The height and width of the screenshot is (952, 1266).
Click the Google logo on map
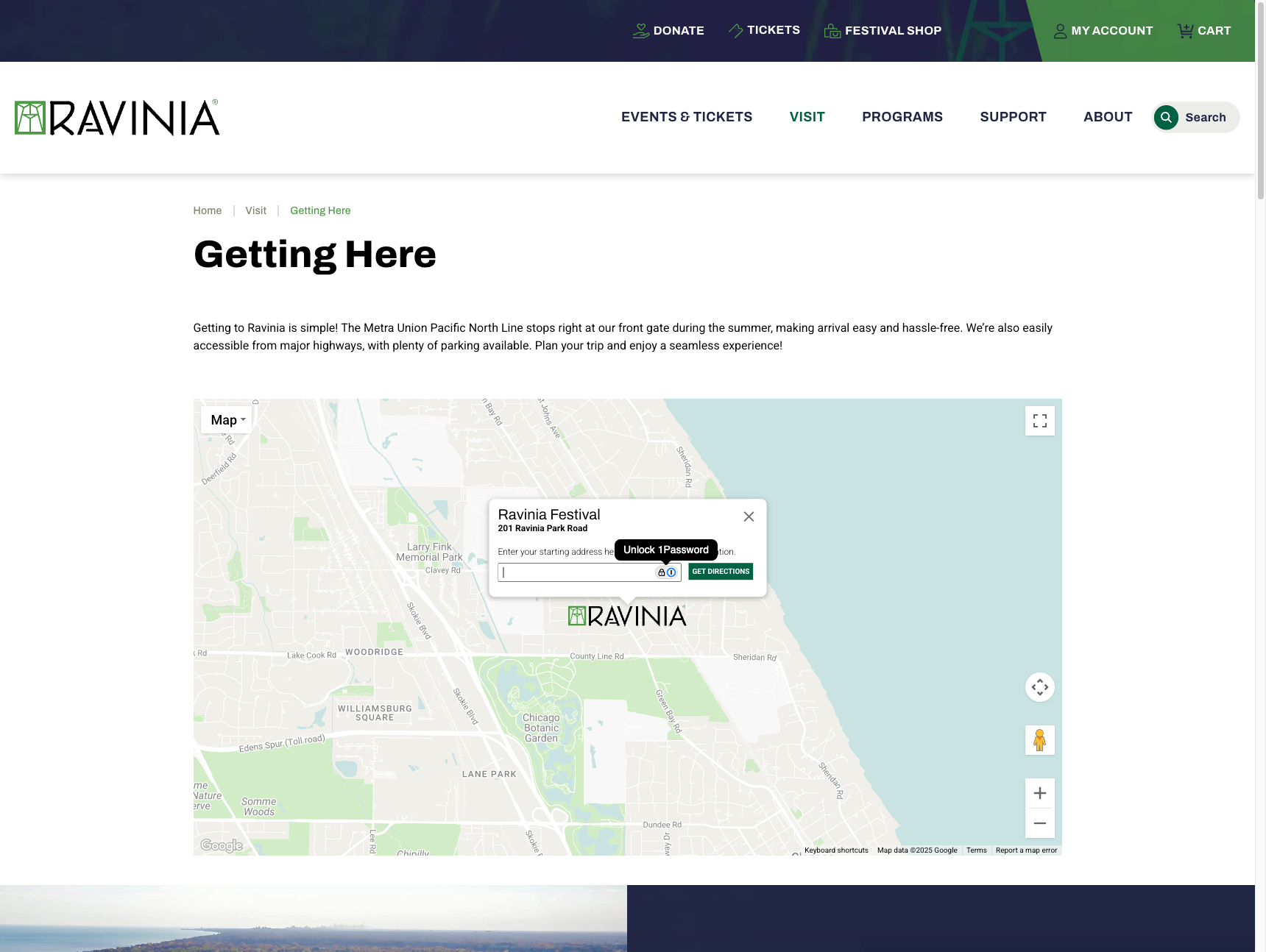tap(222, 845)
